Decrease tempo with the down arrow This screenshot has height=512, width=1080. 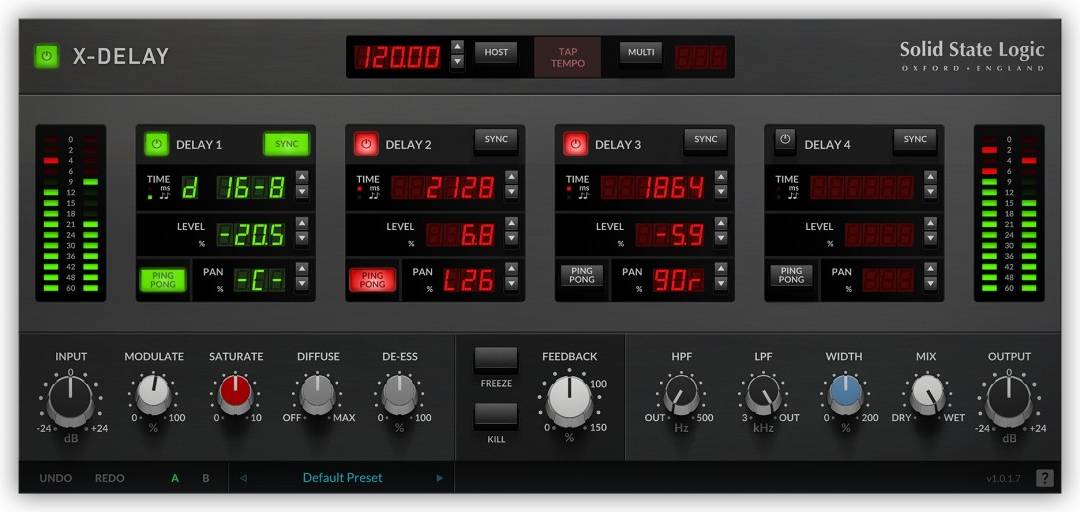click(457, 62)
